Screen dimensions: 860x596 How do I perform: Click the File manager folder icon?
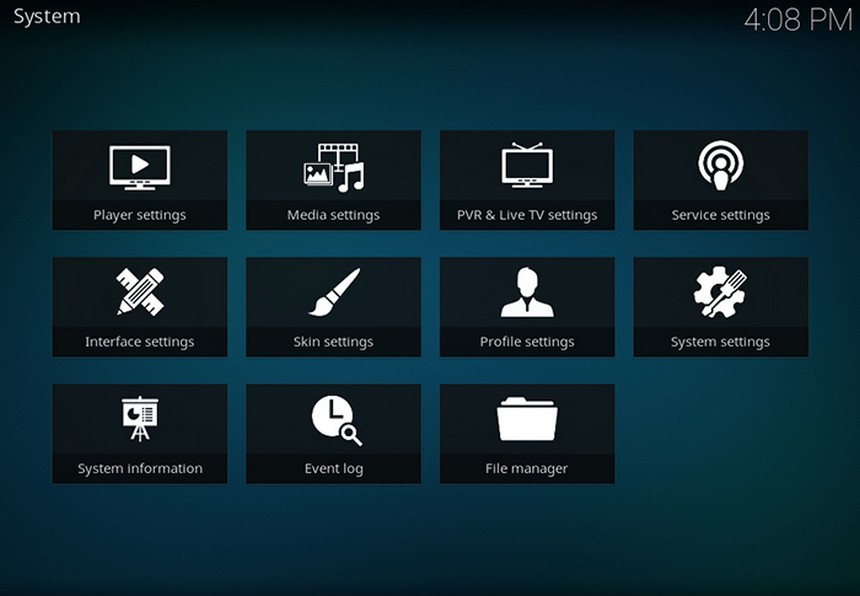pyautogui.click(x=527, y=419)
